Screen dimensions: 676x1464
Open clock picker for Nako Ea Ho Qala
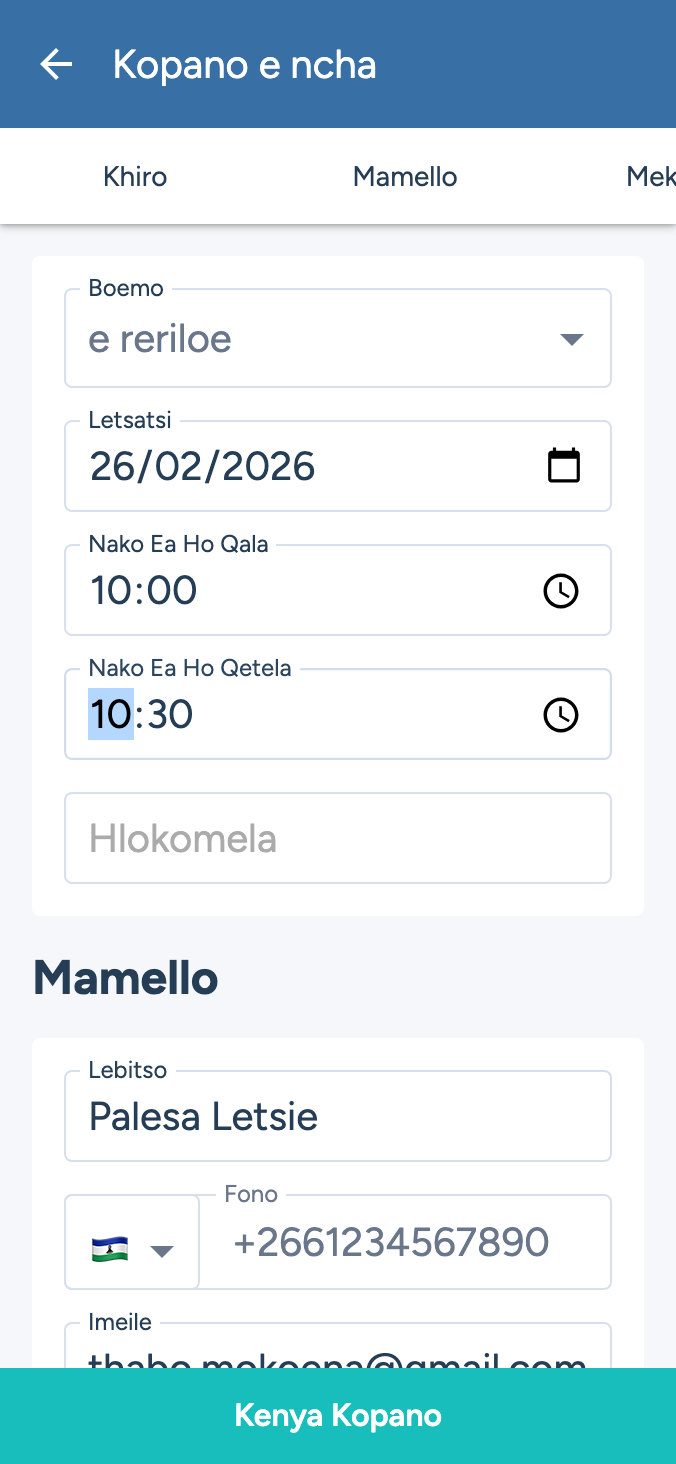click(x=561, y=591)
